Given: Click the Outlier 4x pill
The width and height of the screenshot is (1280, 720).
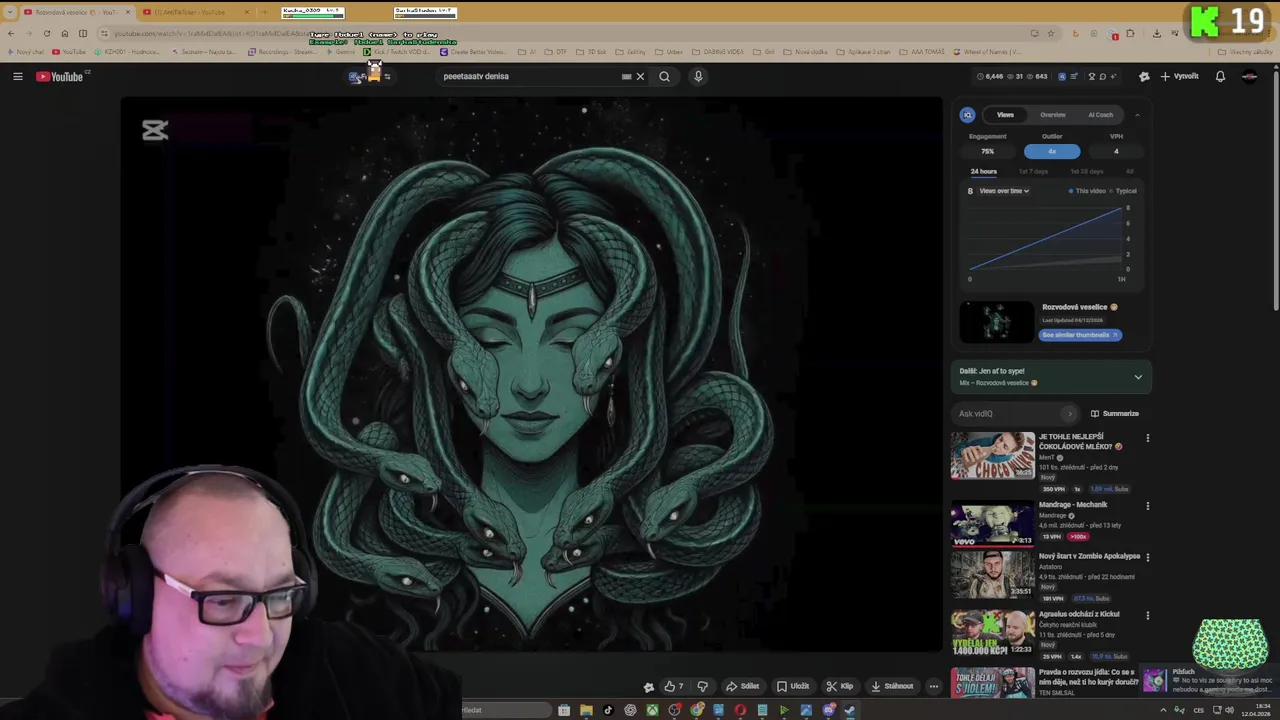Looking at the screenshot, I should pyautogui.click(x=1052, y=151).
